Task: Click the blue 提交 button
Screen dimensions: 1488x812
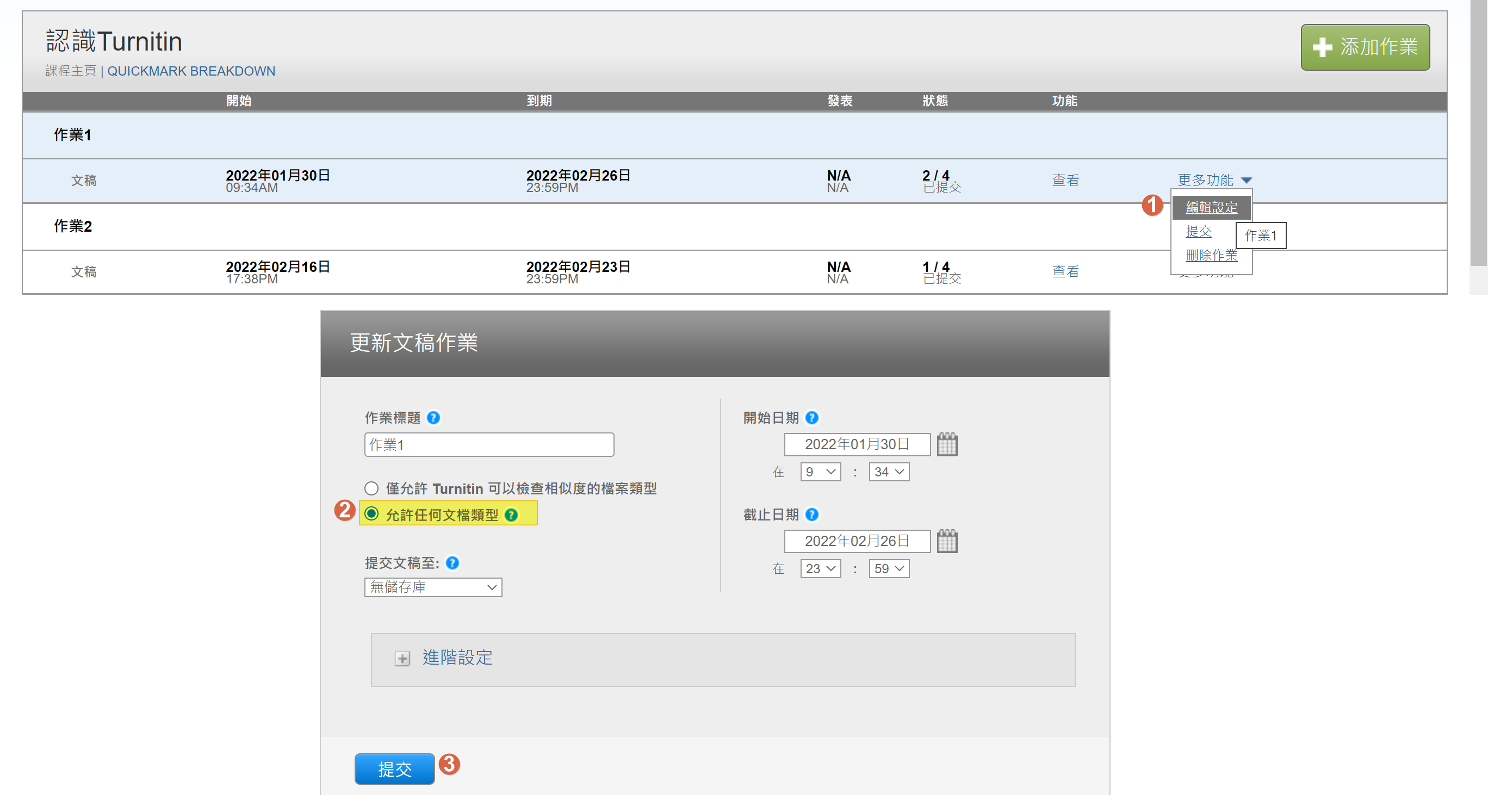Action: [394, 768]
